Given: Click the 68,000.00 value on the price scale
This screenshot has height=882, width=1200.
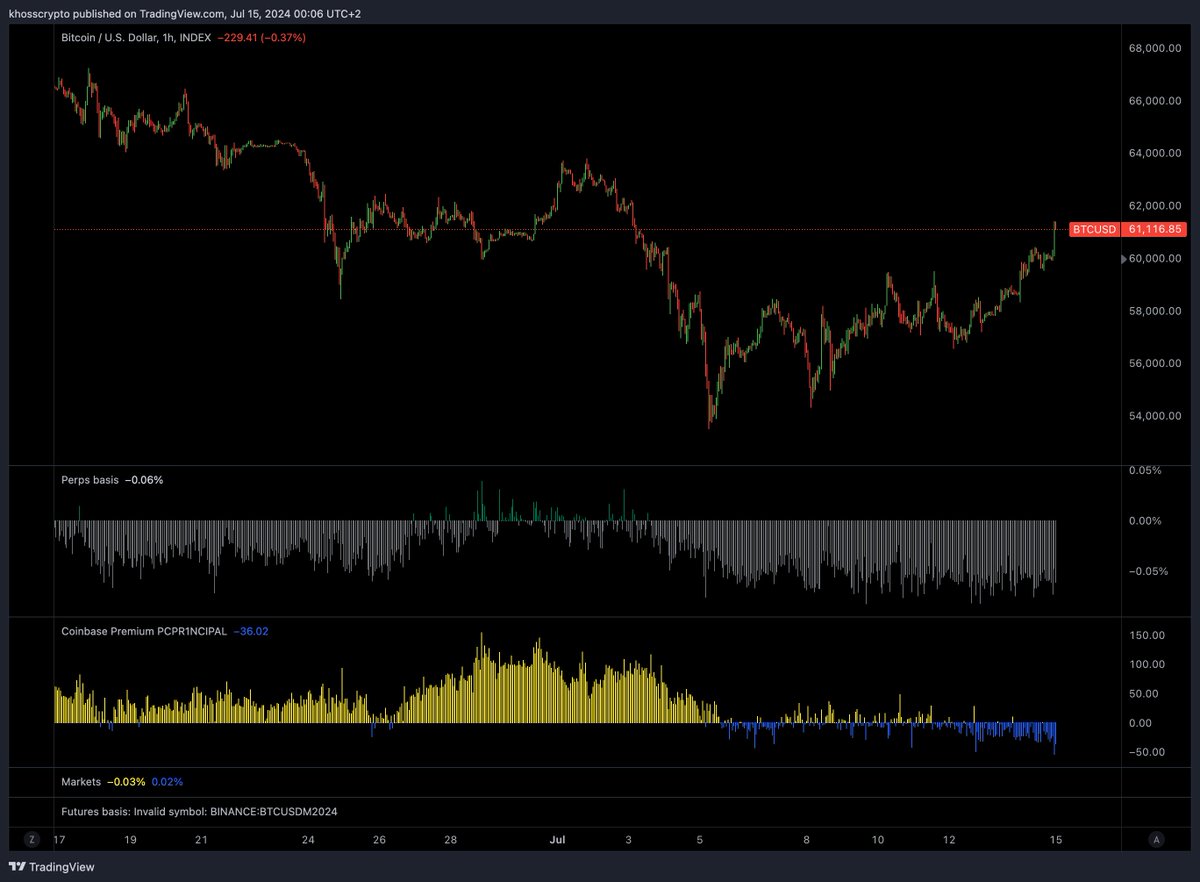Looking at the screenshot, I should coord(1155,46).
